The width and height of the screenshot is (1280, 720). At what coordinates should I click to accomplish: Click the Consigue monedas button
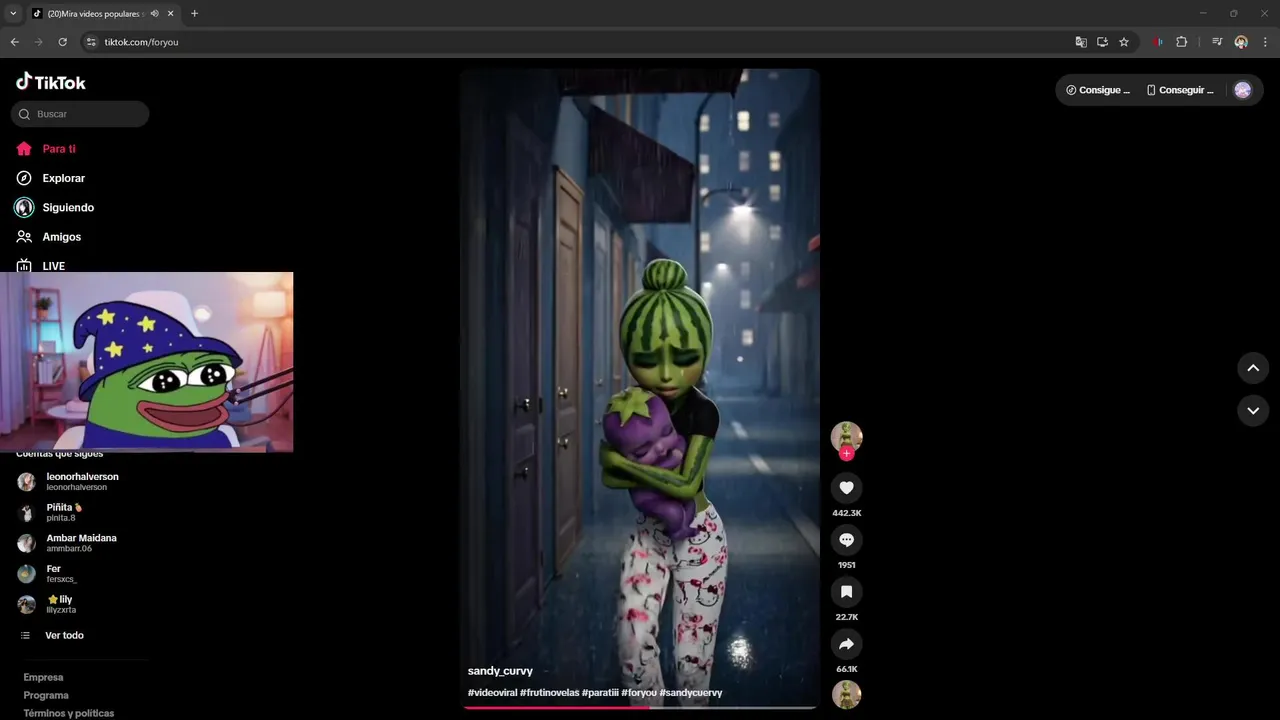click(1098, 90)
